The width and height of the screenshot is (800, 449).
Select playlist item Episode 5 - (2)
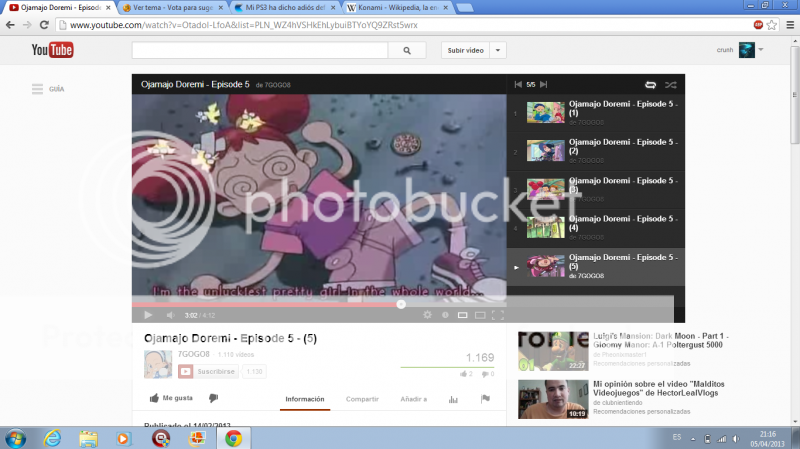[595, 152]
